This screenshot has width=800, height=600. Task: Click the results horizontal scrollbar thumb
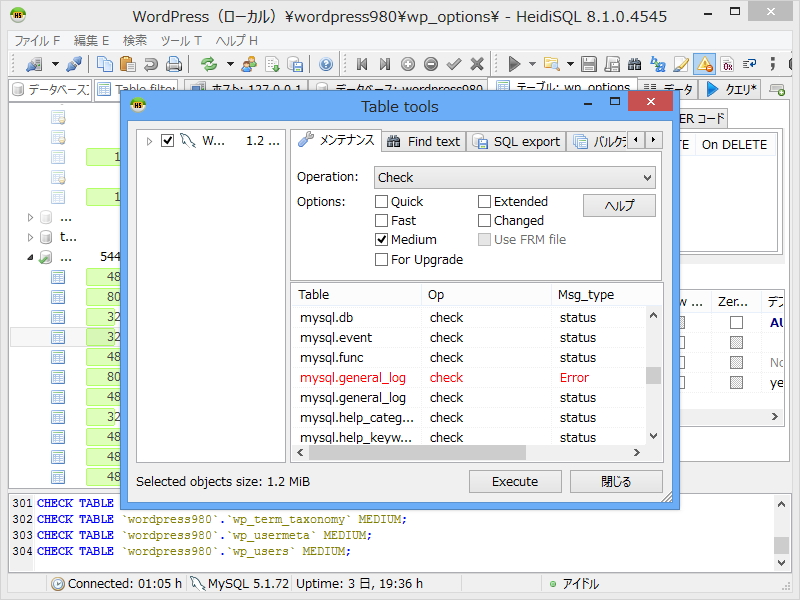[416, 453]
